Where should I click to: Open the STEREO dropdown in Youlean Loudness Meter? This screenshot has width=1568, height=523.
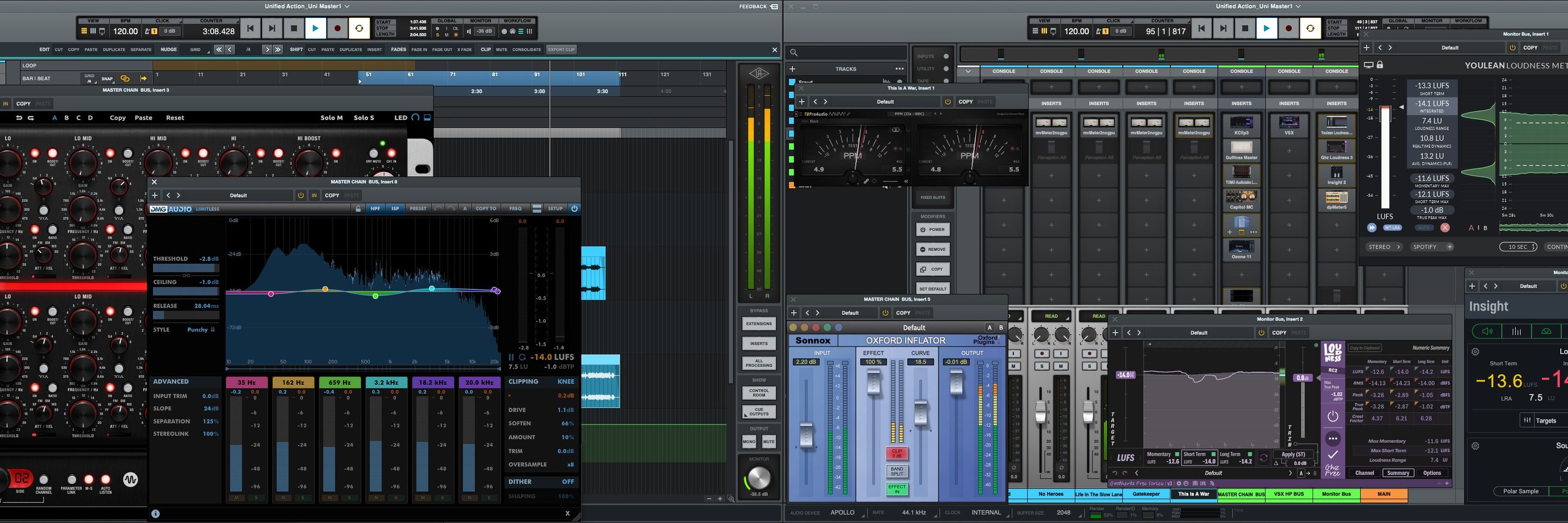1384,247
